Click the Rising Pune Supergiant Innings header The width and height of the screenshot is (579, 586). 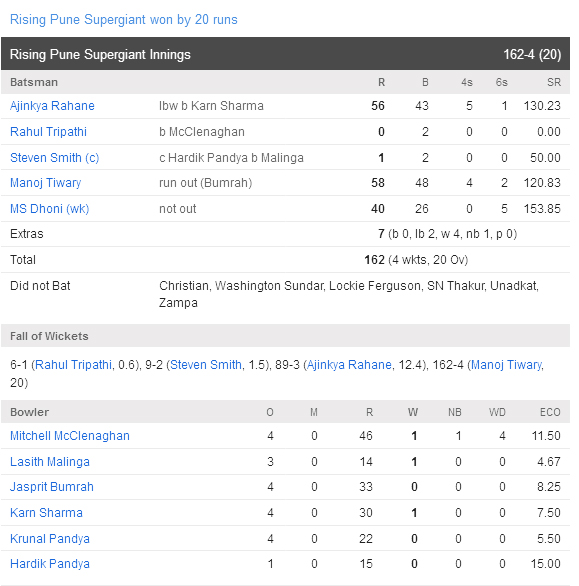click(286, 54)
